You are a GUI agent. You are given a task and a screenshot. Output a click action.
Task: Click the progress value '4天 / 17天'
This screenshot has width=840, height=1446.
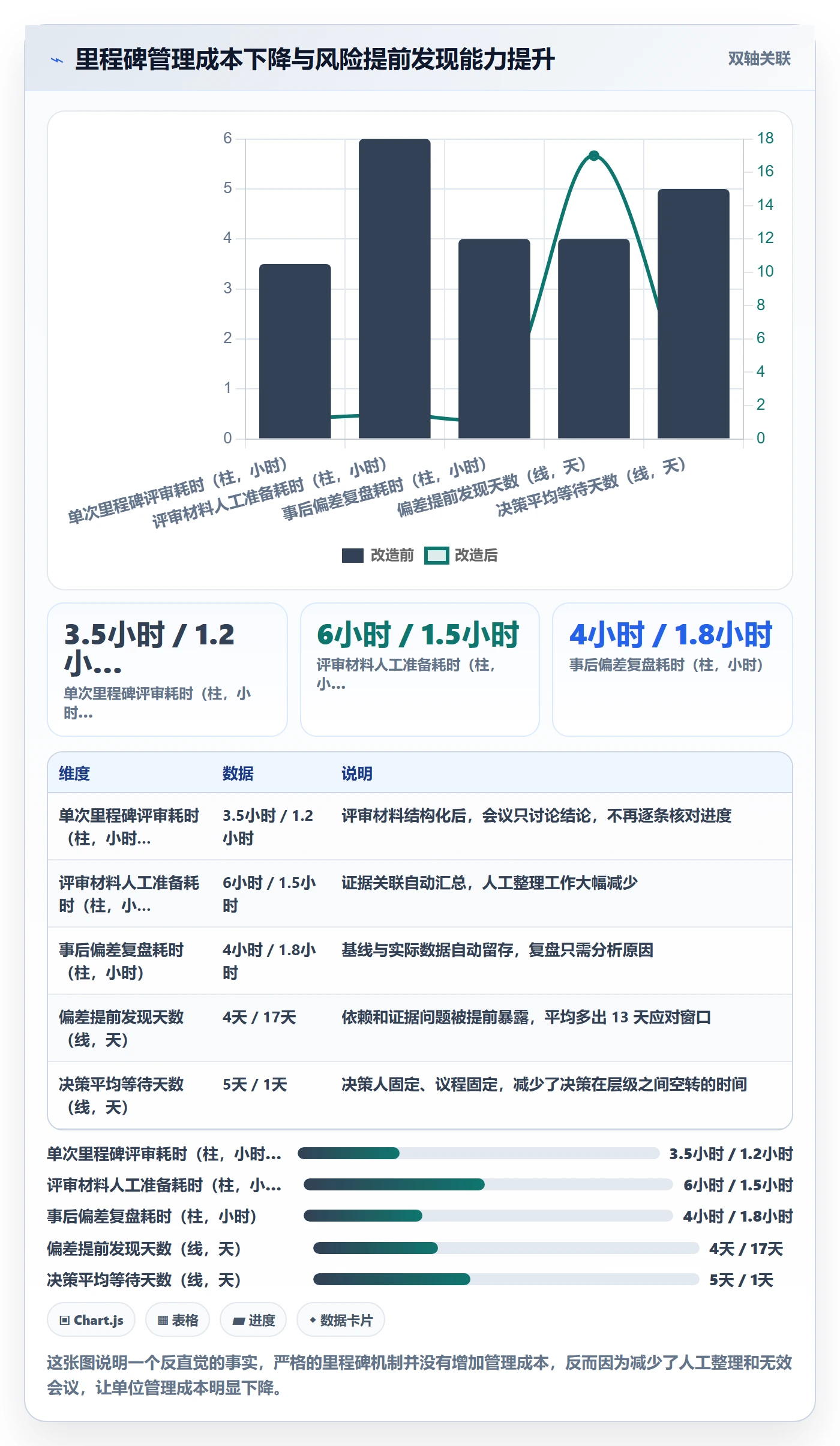tap(746, 1249)
